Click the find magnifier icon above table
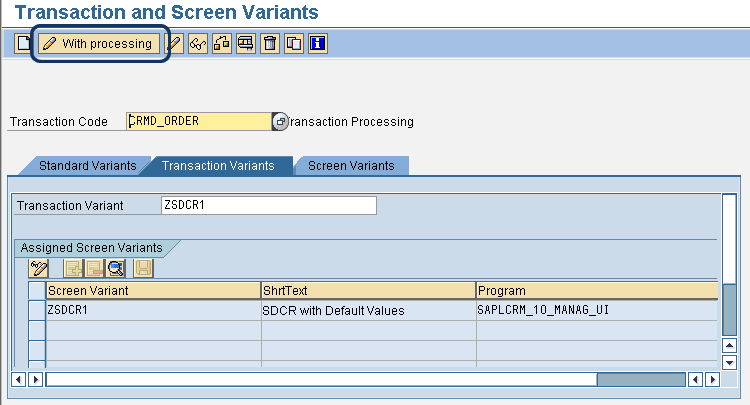Viewport: 750px width, 405px height. [115, 268]
